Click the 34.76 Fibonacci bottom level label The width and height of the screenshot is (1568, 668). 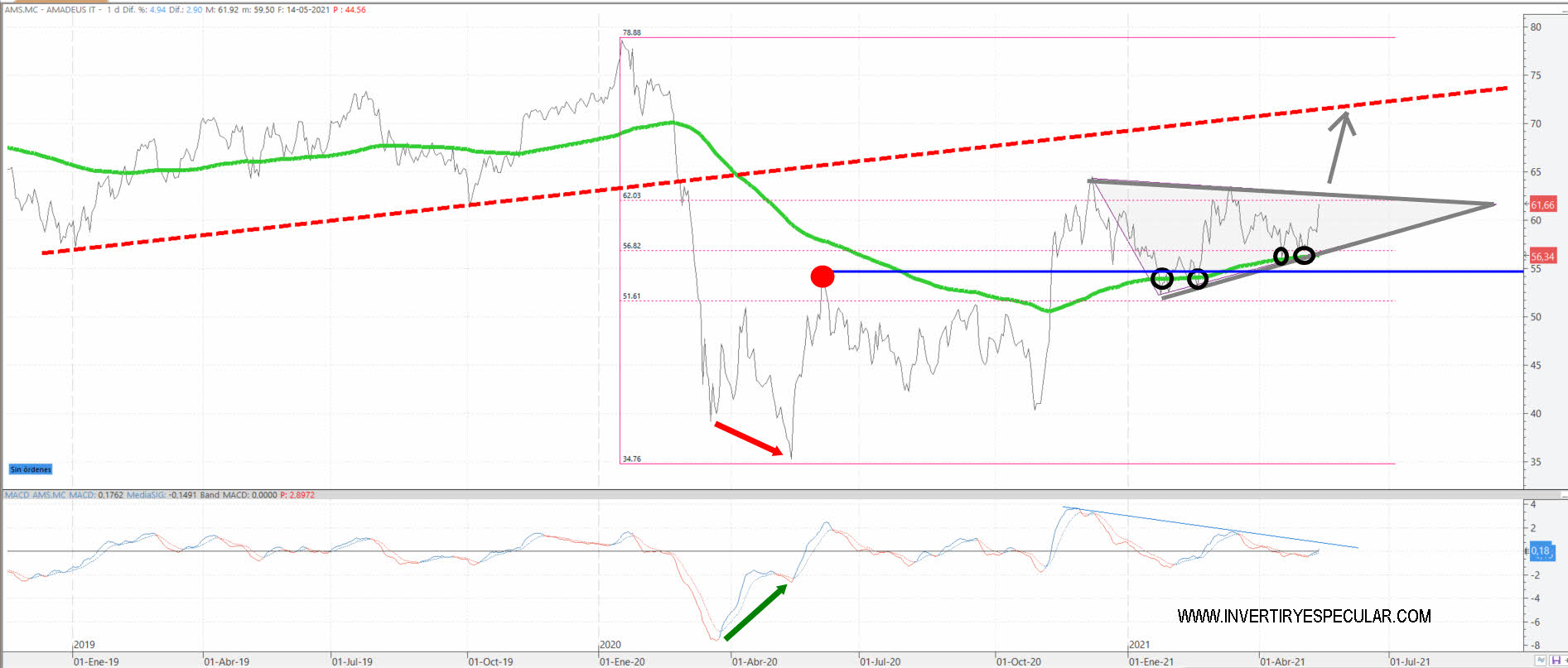coord(631,459)
